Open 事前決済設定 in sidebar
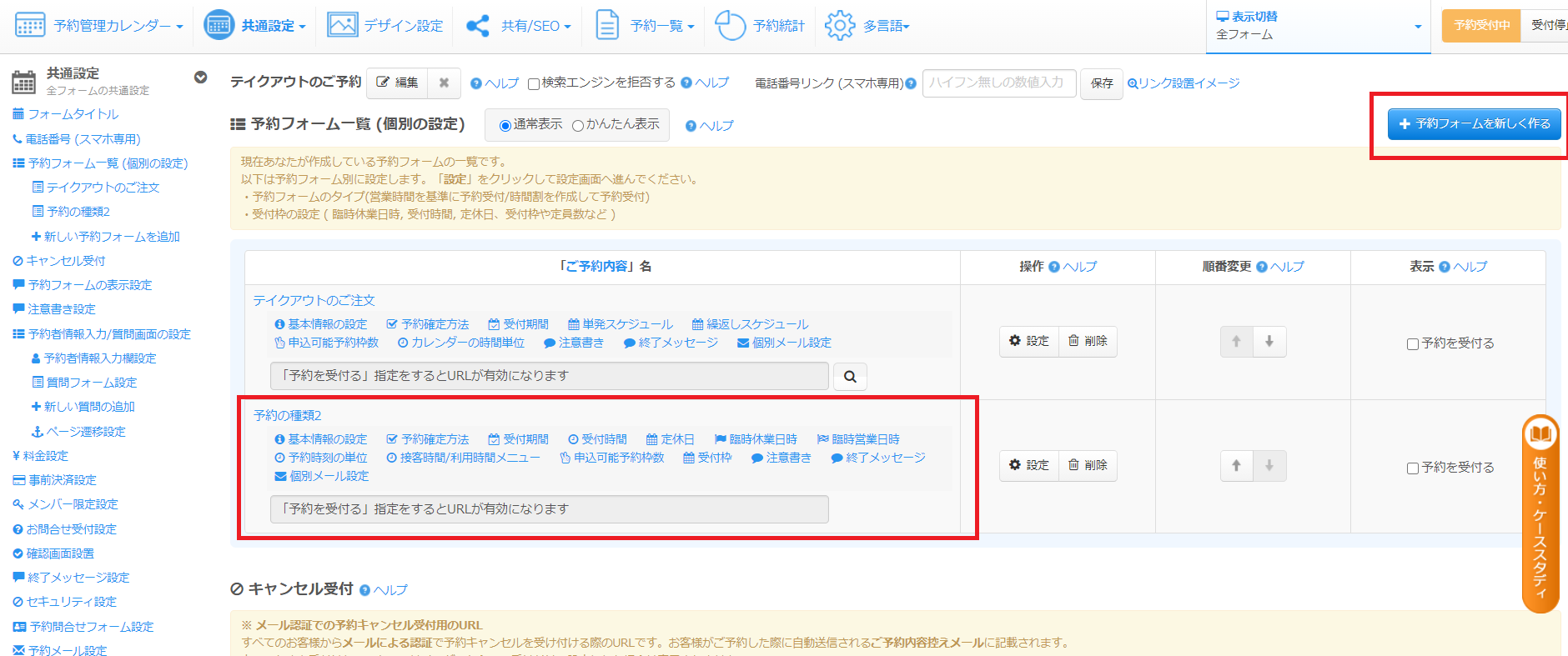This screenshot has height=656, width=1568. pyautogui.click(x=54, y=480)
